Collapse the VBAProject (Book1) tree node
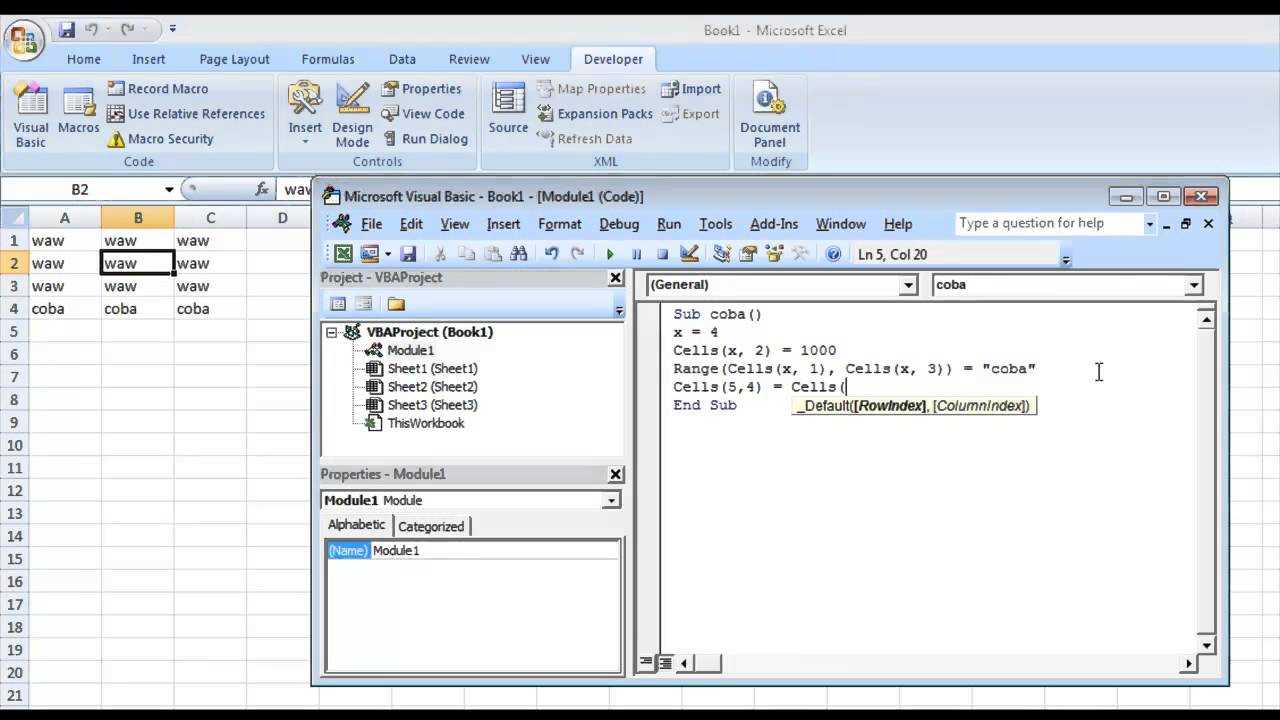The image size is (1280, 720). click(x=332, y=332)
